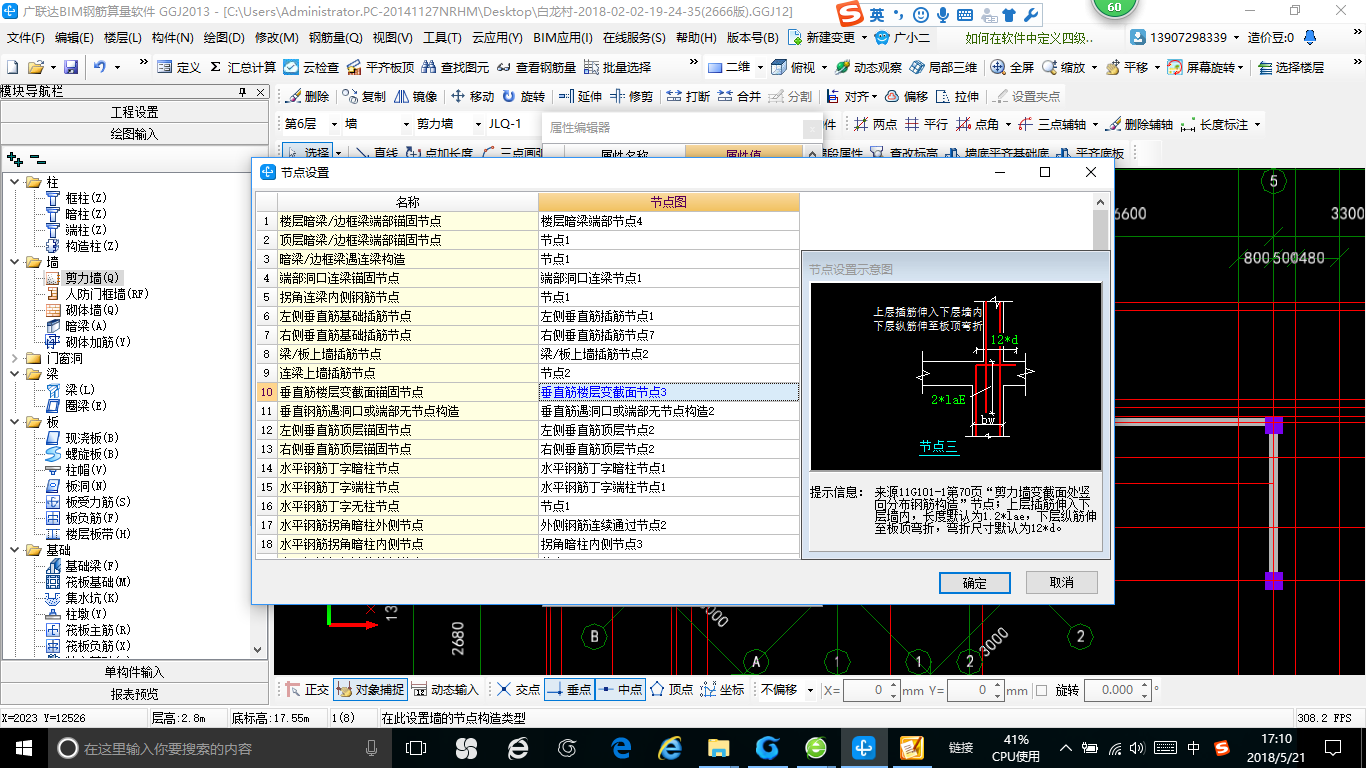The height and width of the screenshot is (768, 1366).
Task: Toggle 中点 midpoint snap
Action: coord(620,690)
